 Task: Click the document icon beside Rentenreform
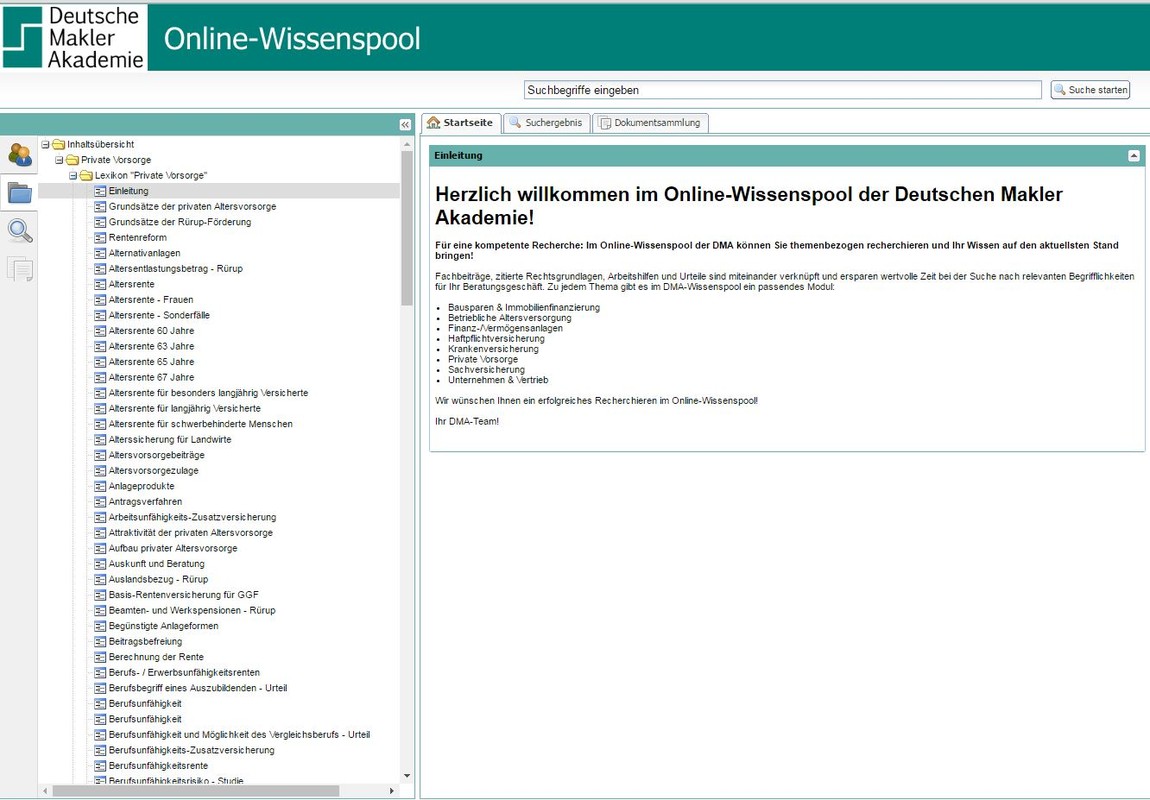point(100,238)
